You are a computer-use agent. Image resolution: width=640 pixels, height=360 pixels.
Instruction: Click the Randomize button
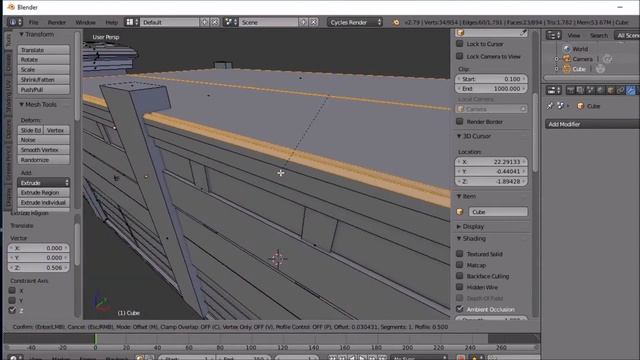point(43,160)
